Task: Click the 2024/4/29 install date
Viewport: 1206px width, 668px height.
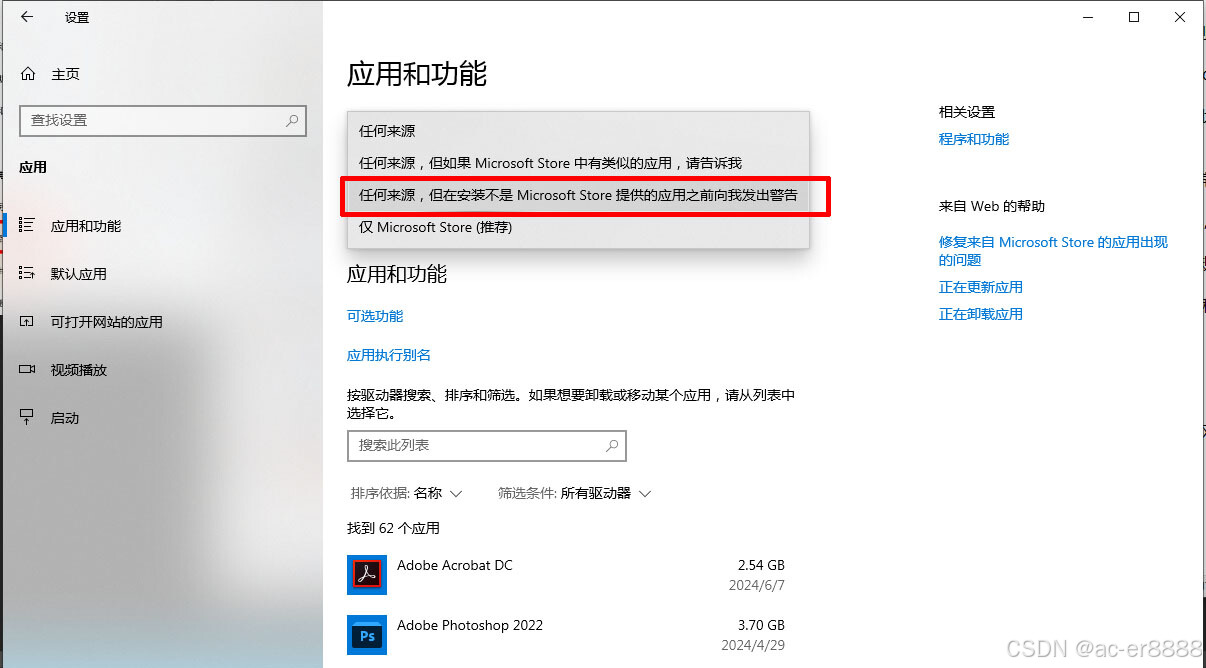Action: [753, 645]
